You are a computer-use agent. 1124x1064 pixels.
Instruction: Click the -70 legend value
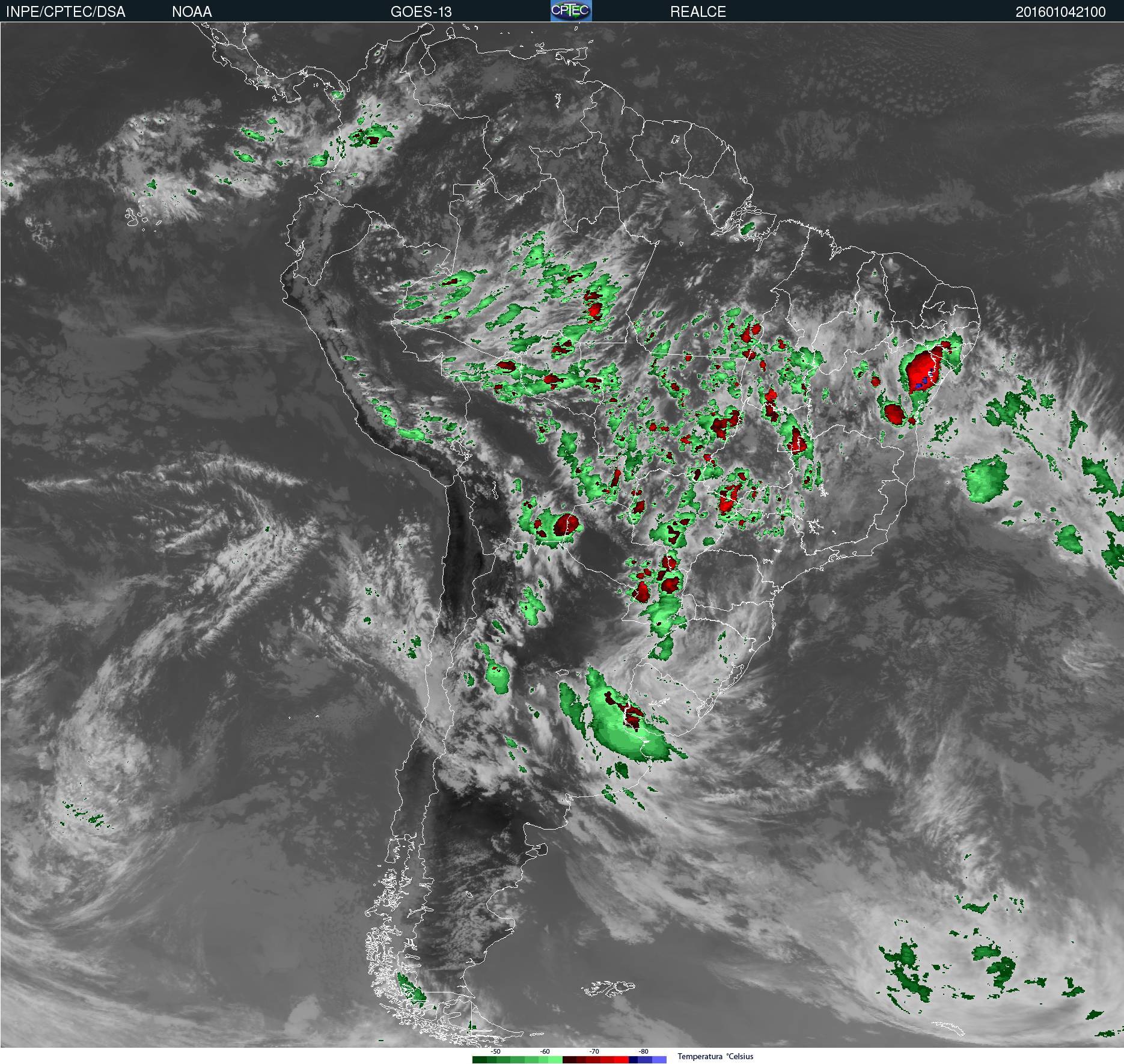(x=594, y=1051)
